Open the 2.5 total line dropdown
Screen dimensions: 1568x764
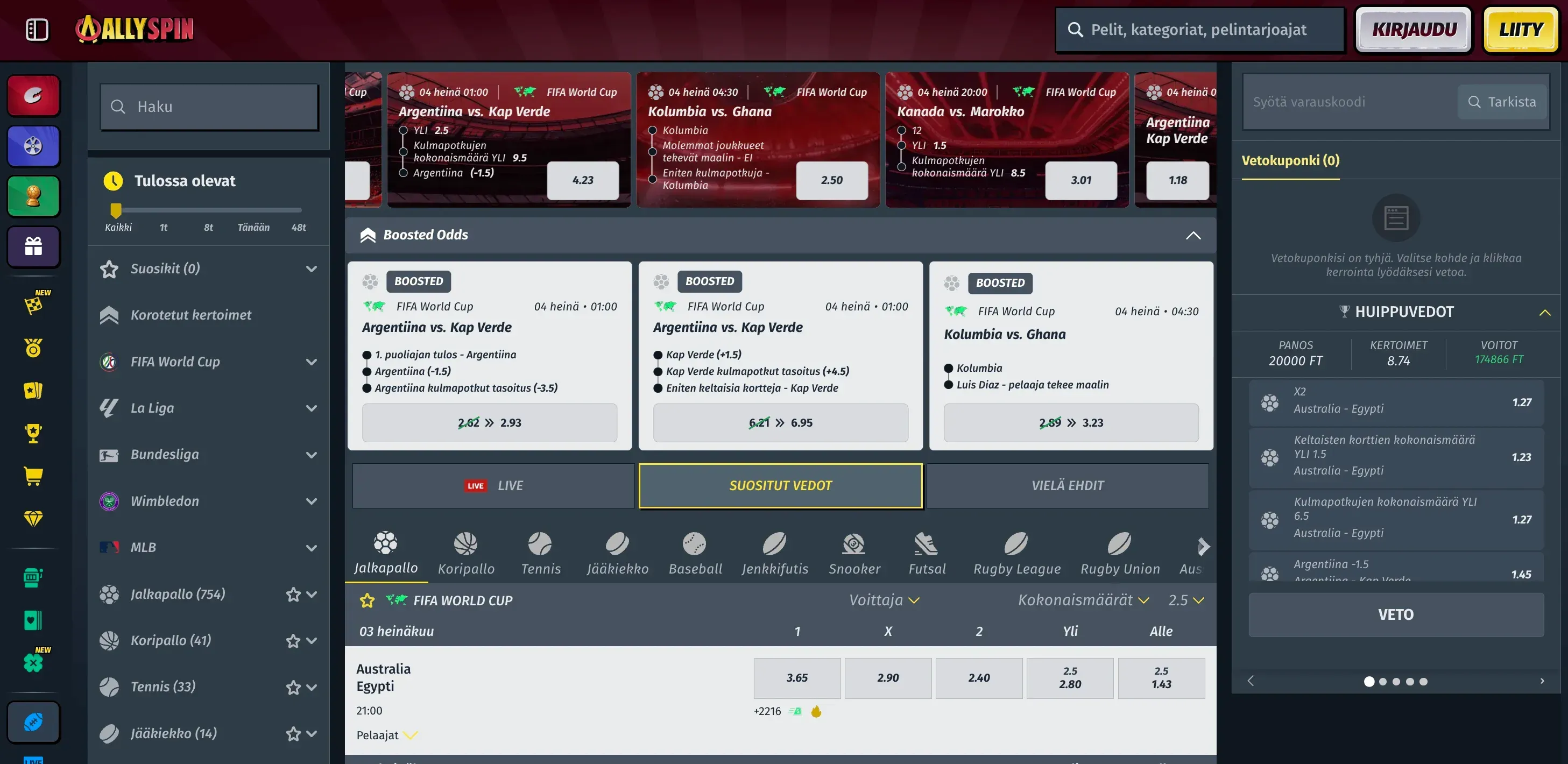pos(1186,600)
